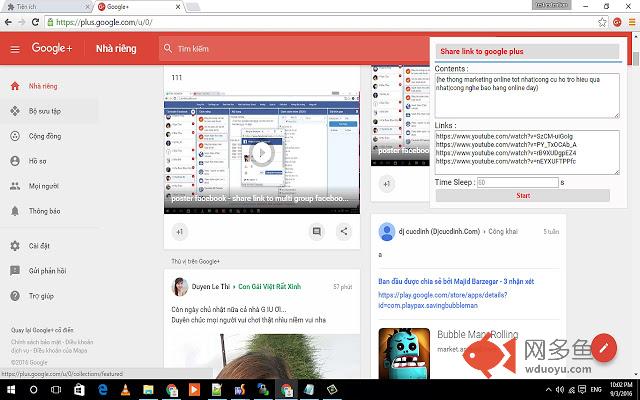
Task: Click the Start button in share popup
Action: pyautogui.click(x=523, y=196)
